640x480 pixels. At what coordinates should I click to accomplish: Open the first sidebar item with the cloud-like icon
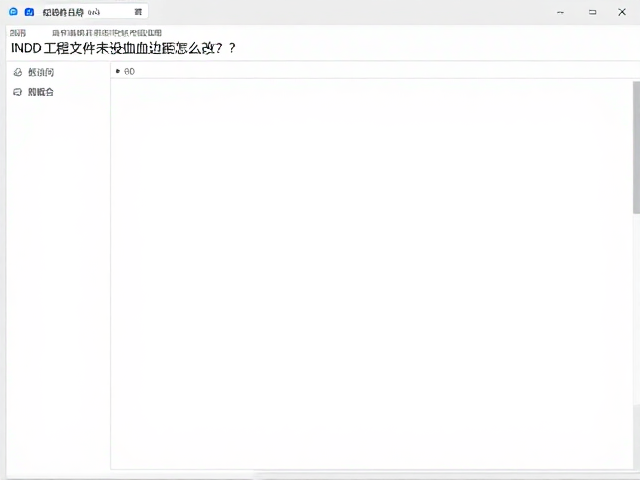point(34,72)
